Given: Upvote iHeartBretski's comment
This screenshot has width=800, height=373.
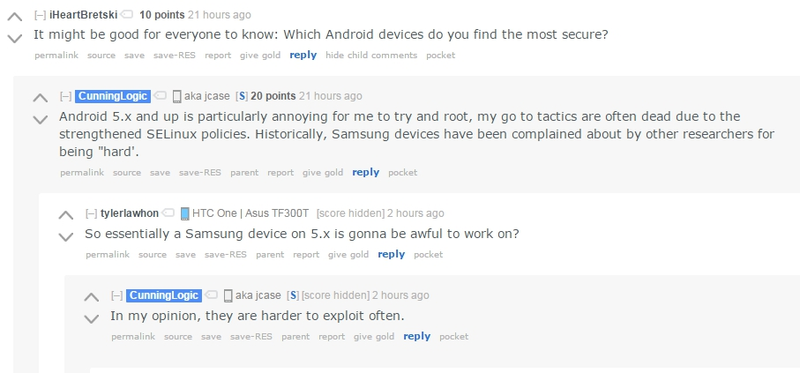Looking at the screenshot, I should coord(15,17).
